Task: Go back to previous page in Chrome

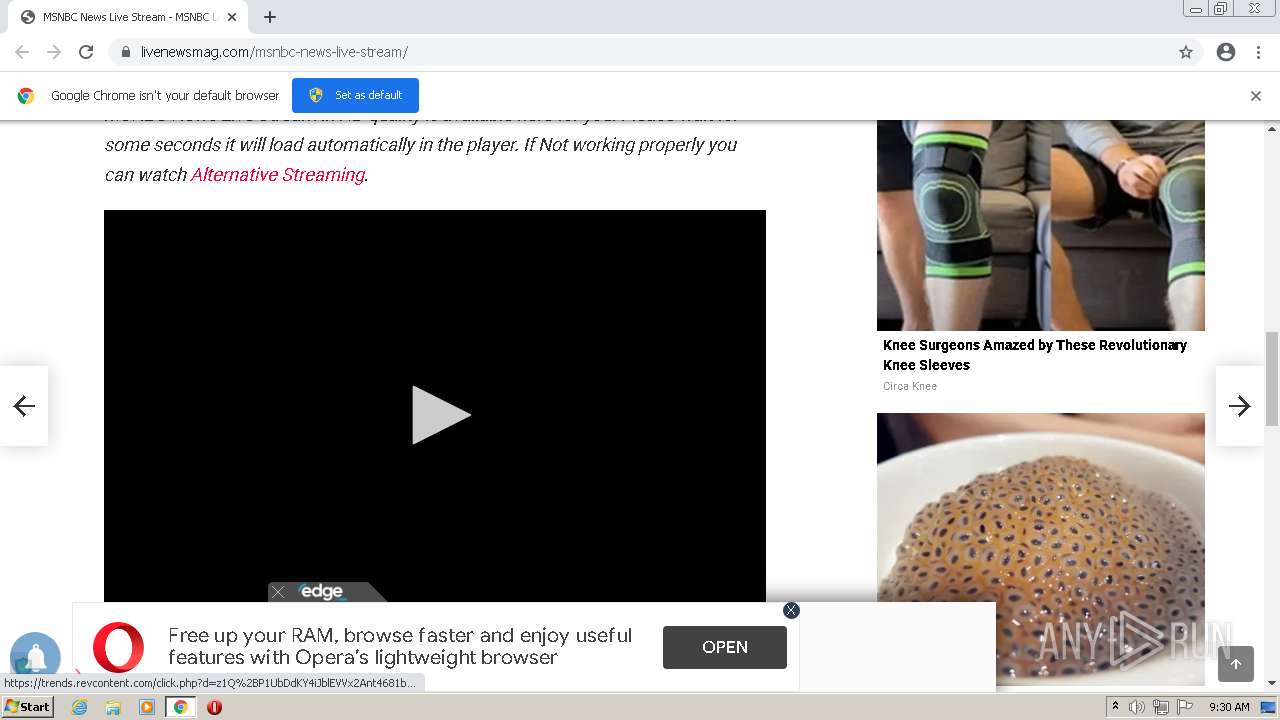Action: click(22, 52)
